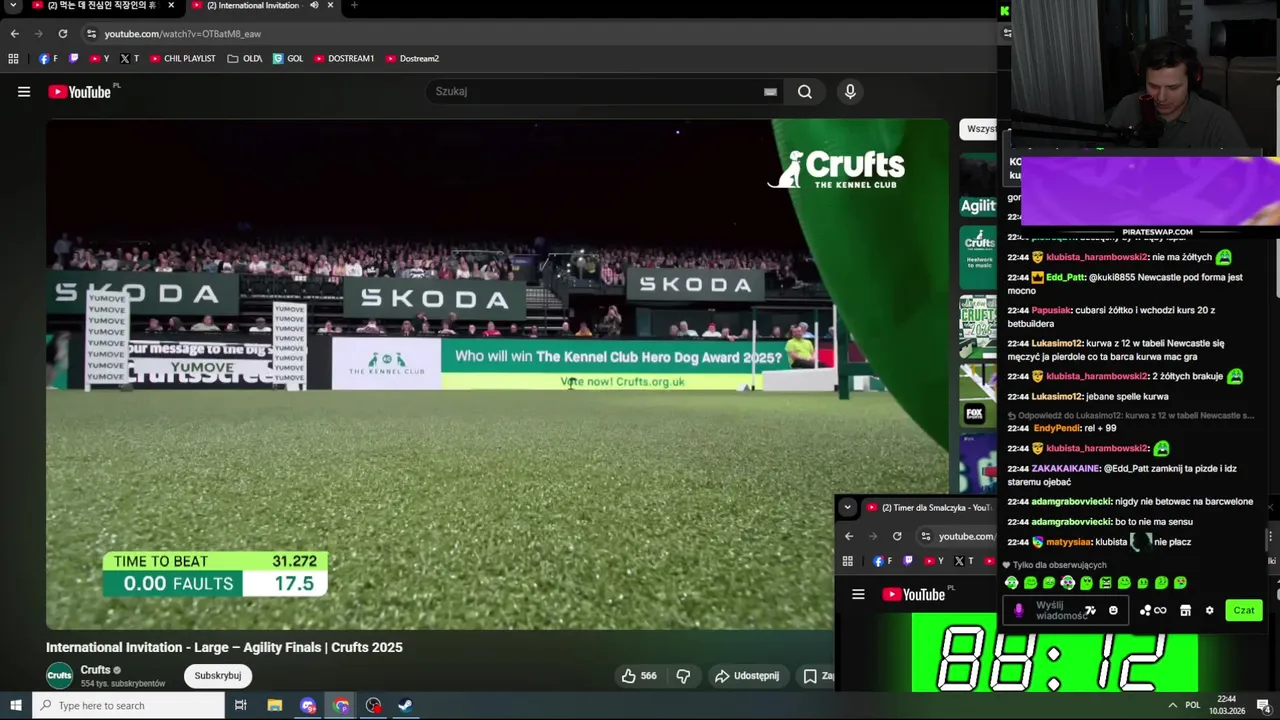Open the chat shop store icon
Viewport: 1280px width, 720px height.
tap(1185, 610)
